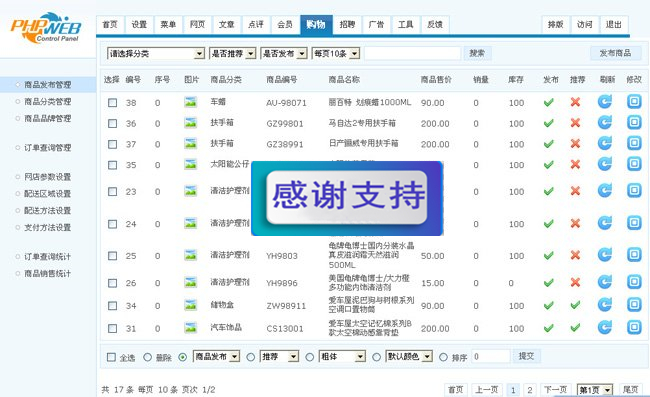Check the box for product 31
The height and width of the screenshot is (397, 650).
112,328
